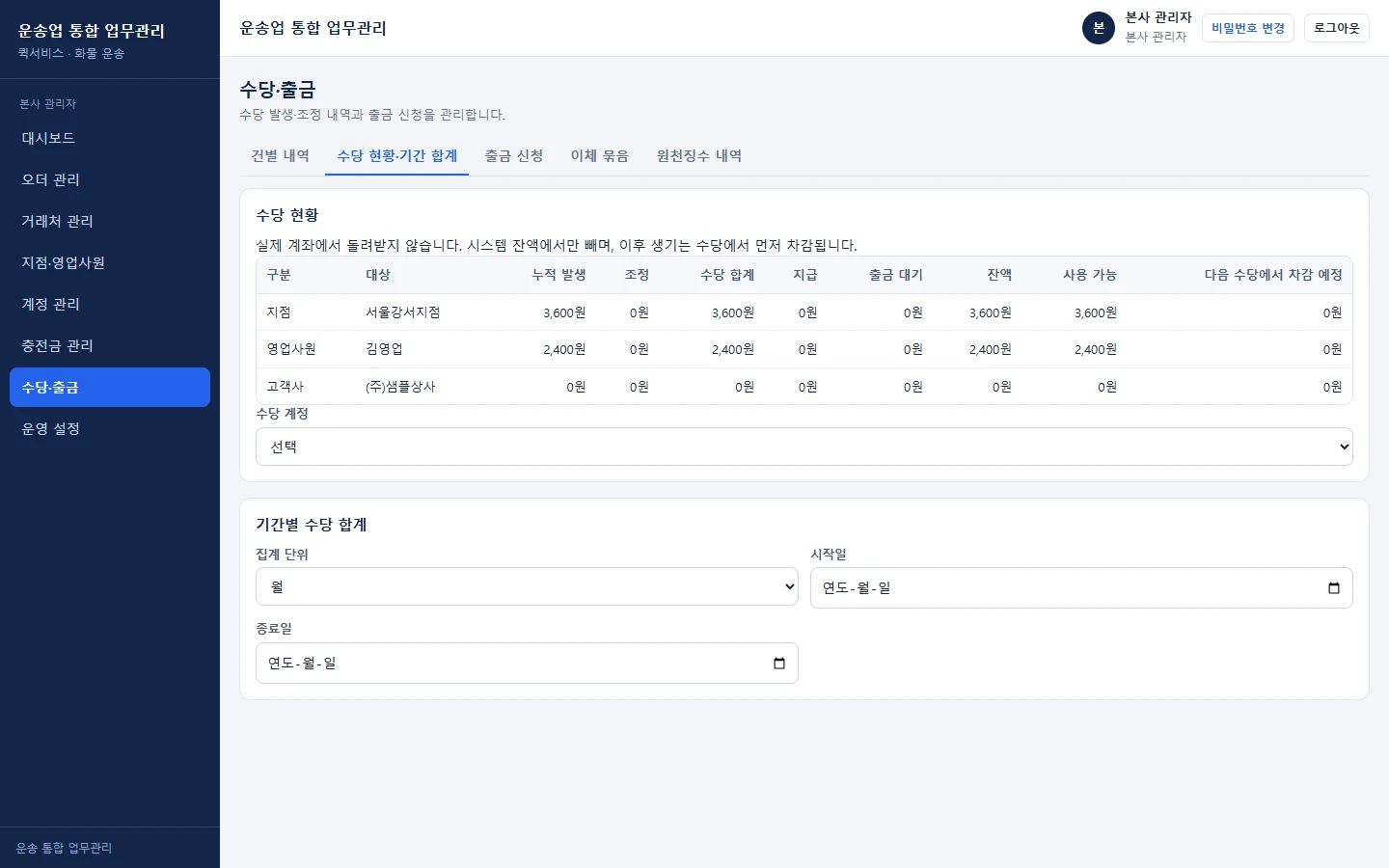Click the 조정 column header

click(637, 275)
